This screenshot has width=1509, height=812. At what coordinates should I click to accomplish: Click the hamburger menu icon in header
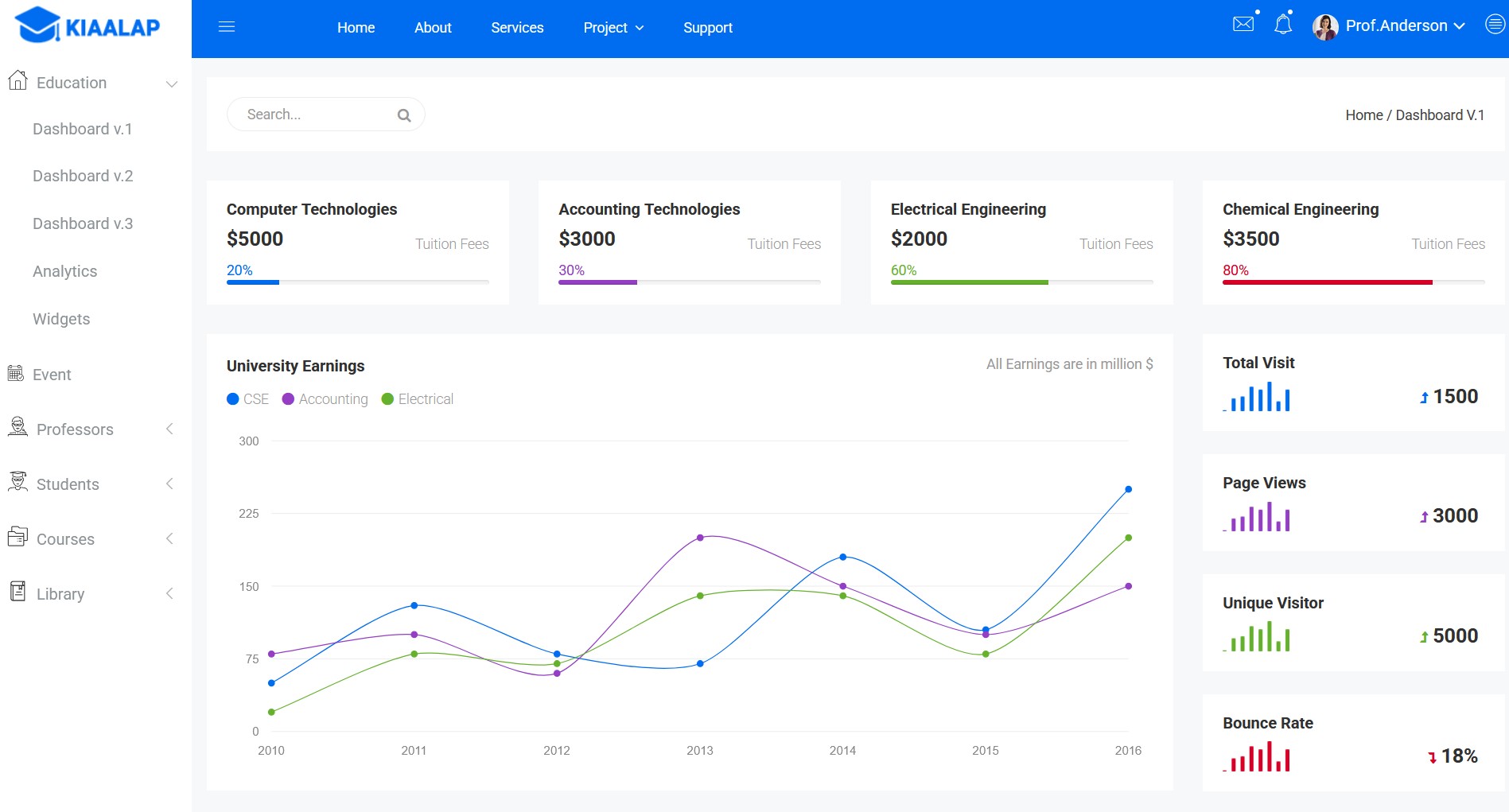(x=227, y=28)
